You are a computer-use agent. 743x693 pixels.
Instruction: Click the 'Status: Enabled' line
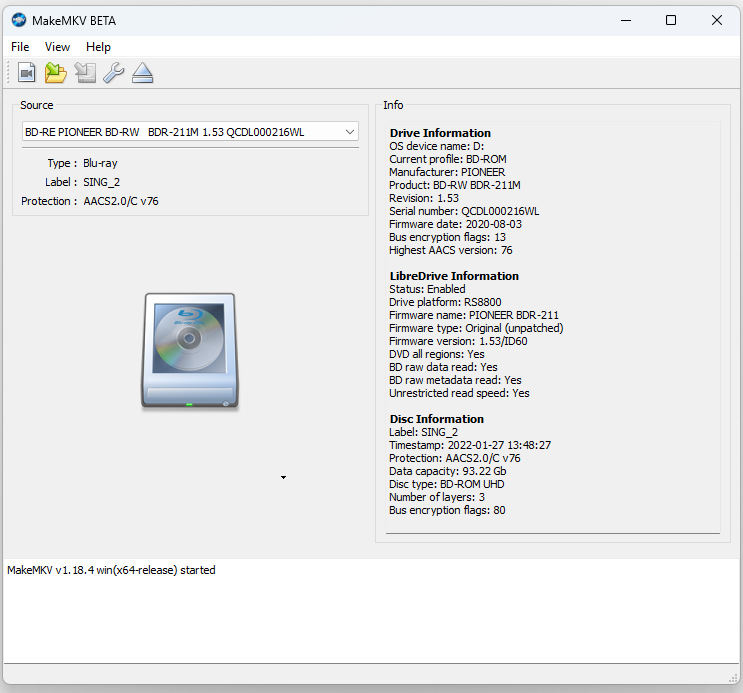(x=427, y=289)
